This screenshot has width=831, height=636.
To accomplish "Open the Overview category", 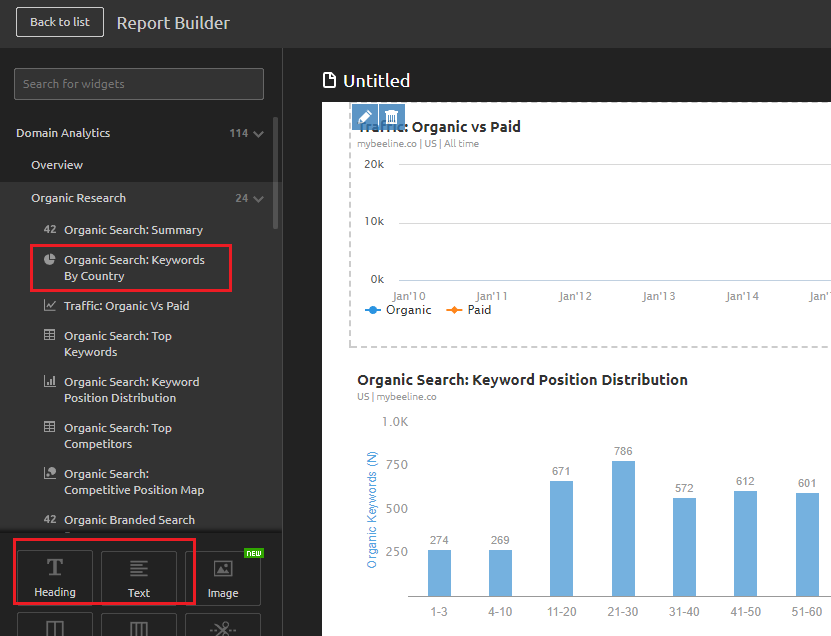I will 57,165.
